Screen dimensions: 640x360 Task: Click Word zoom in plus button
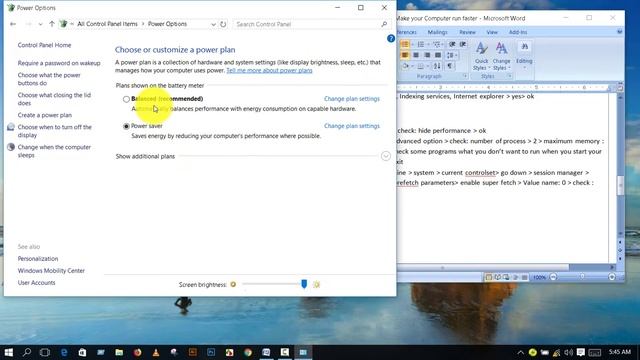[612, 277]
